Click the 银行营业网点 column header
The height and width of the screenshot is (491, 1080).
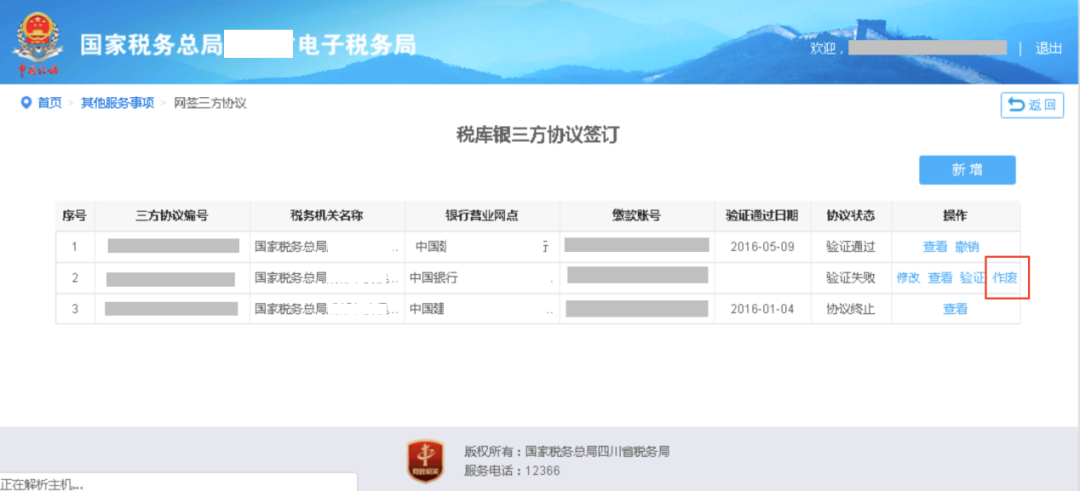(482, 216)
